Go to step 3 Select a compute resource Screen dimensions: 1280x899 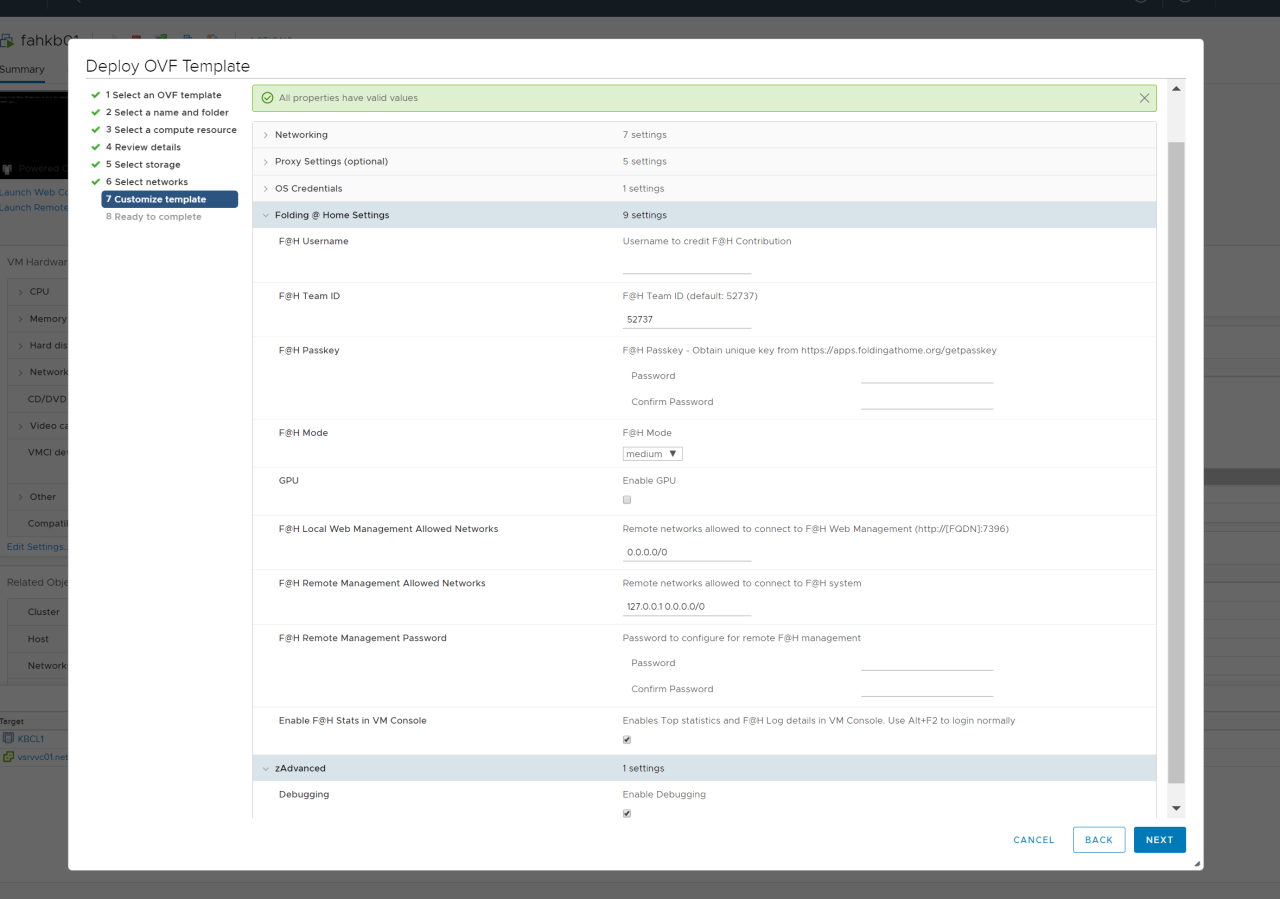tap(172, 130)
